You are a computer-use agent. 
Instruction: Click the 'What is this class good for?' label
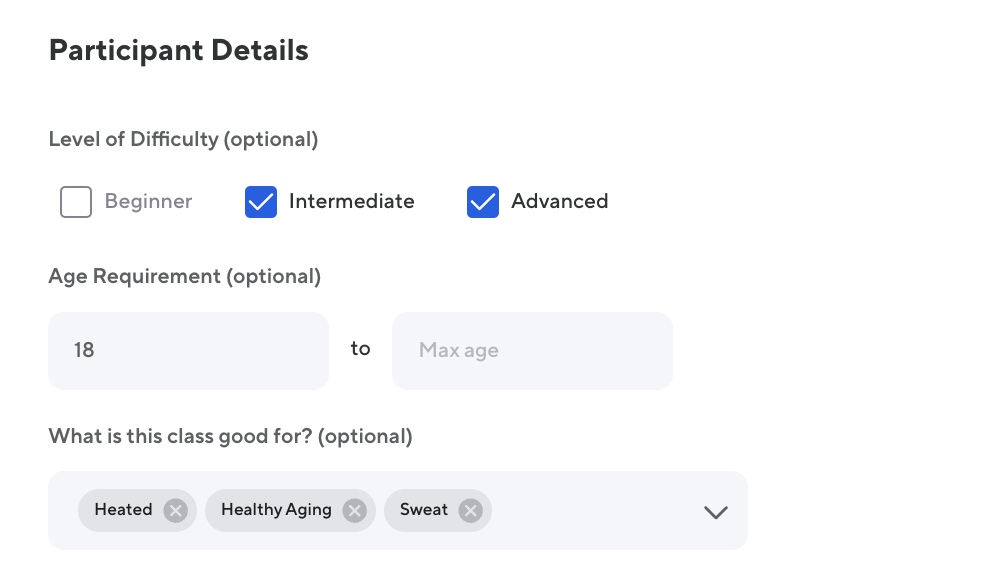click(230, 437)
